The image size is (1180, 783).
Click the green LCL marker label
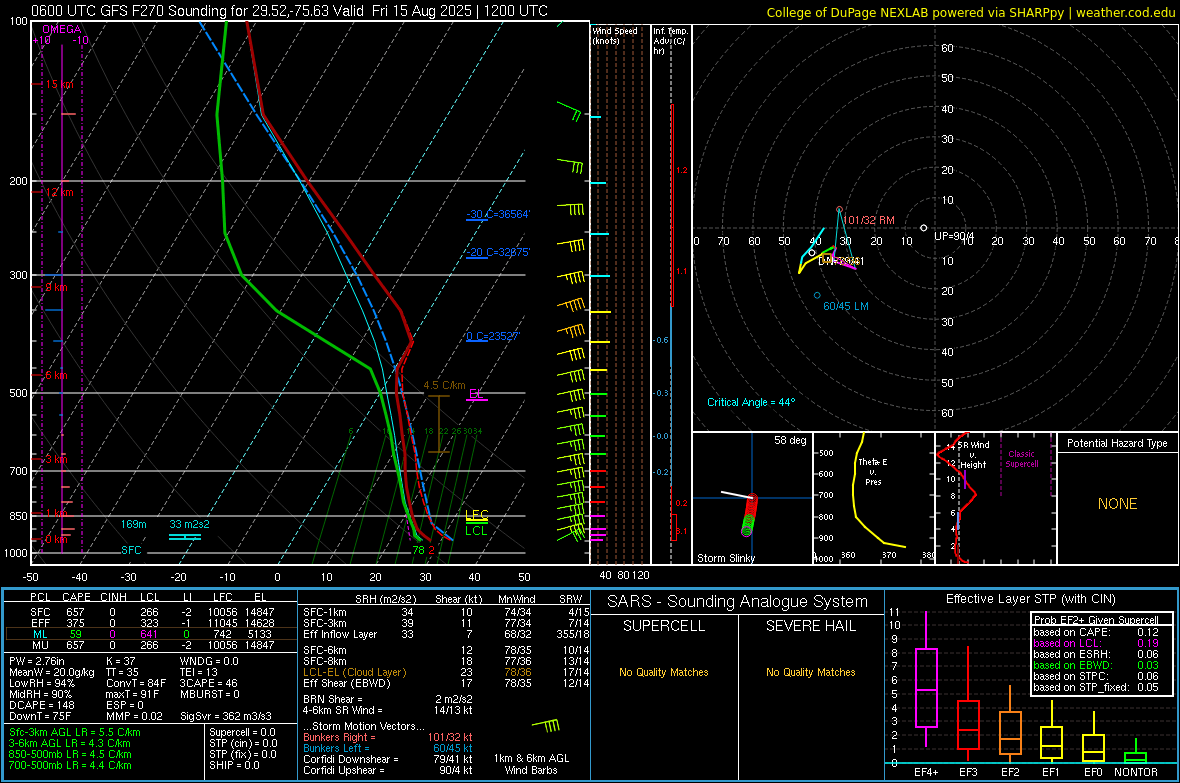click(476, 531)
